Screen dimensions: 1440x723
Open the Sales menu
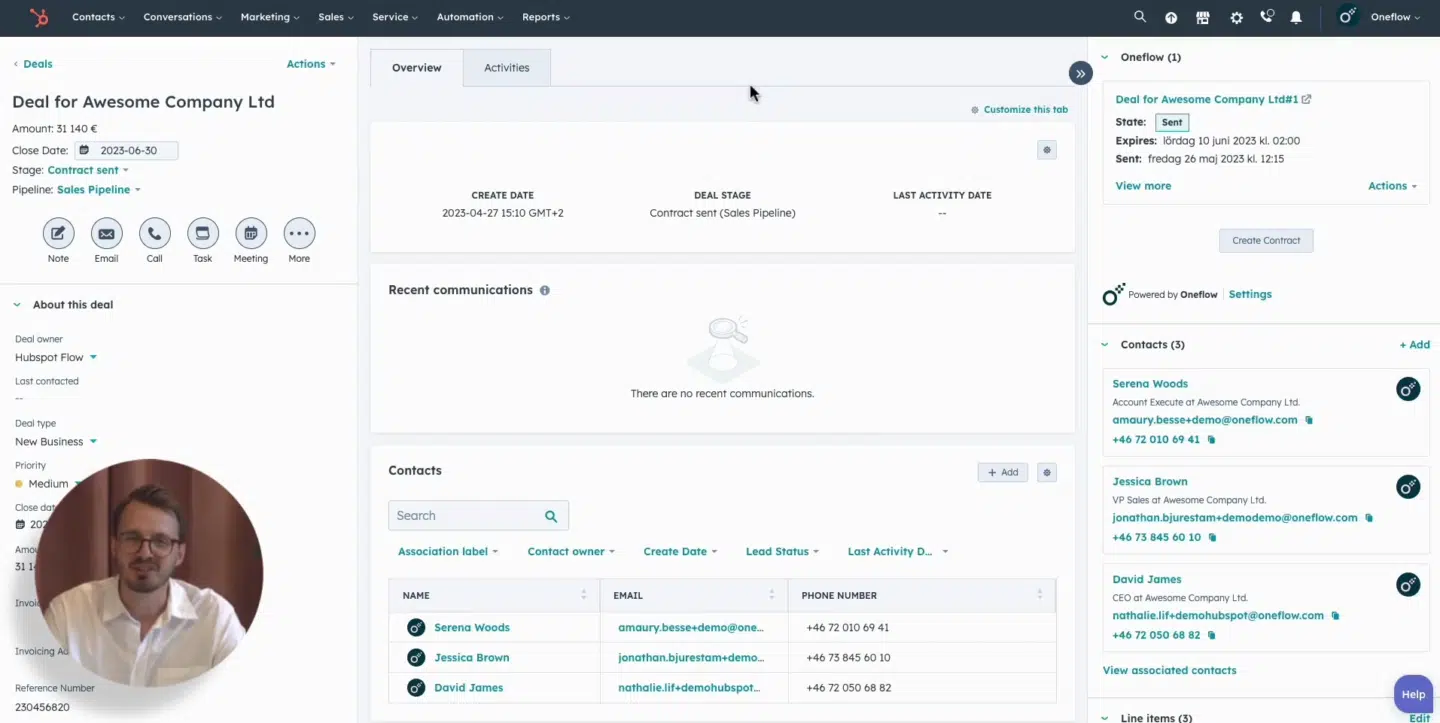[x=336, y=17]
